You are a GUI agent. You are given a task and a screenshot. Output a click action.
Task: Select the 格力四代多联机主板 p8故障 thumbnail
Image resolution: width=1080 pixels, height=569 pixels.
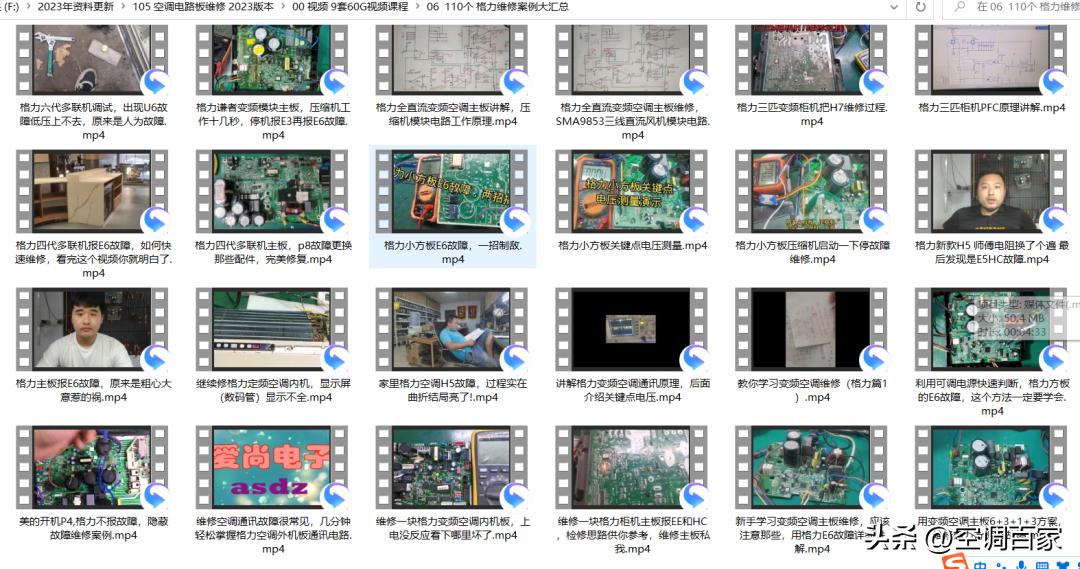(x=272, y=192)
